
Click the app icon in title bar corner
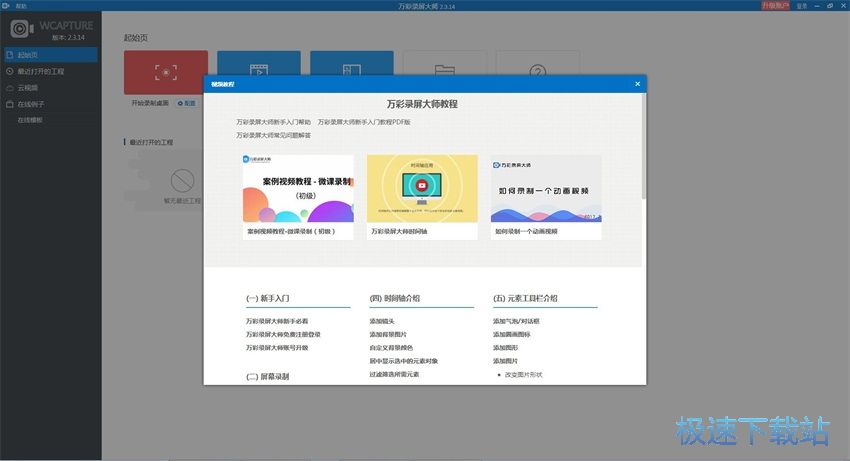tap(6, 5)
